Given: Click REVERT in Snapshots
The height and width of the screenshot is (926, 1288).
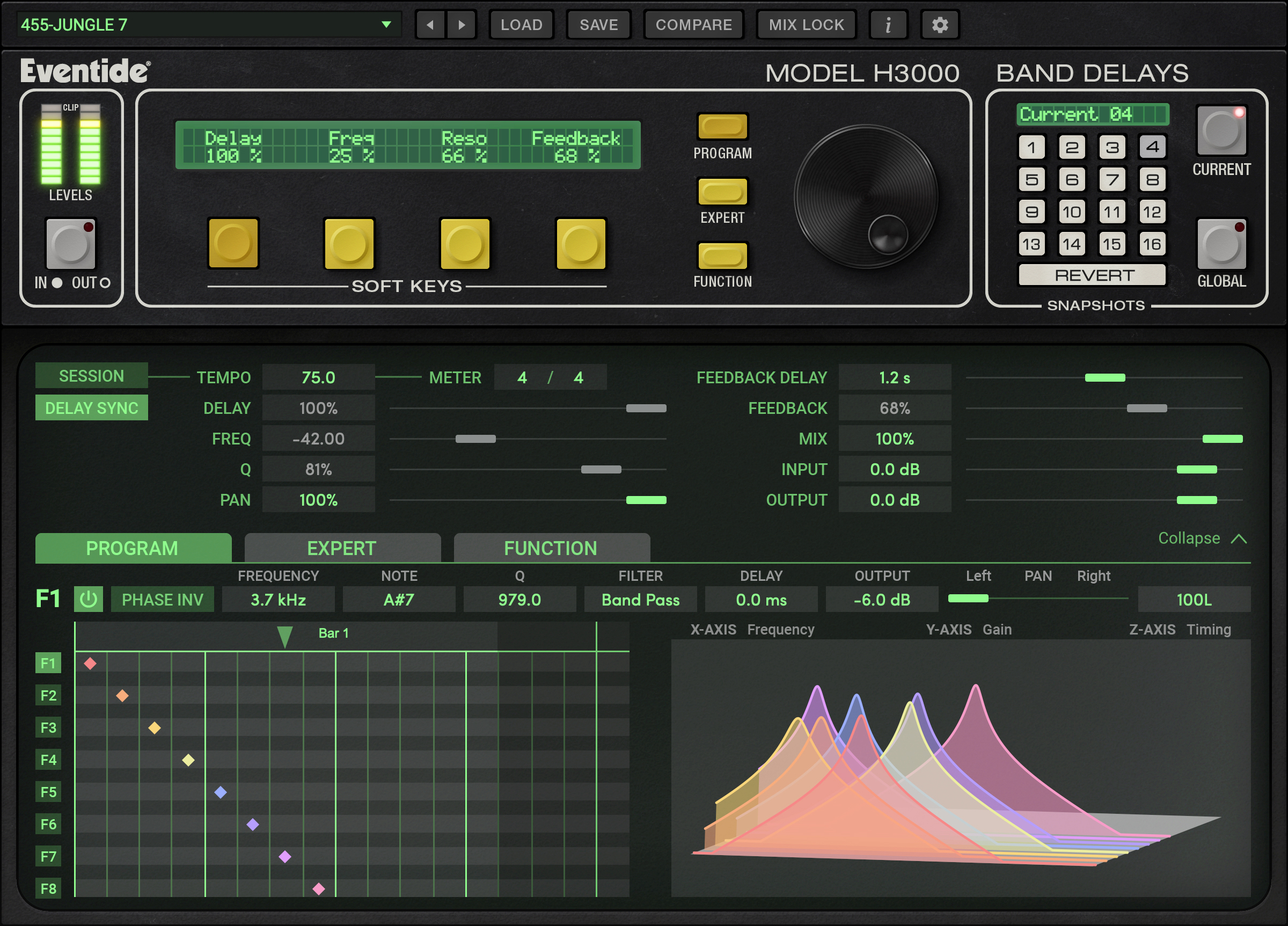Looking at the screenshot, I should coord(1092,275).
